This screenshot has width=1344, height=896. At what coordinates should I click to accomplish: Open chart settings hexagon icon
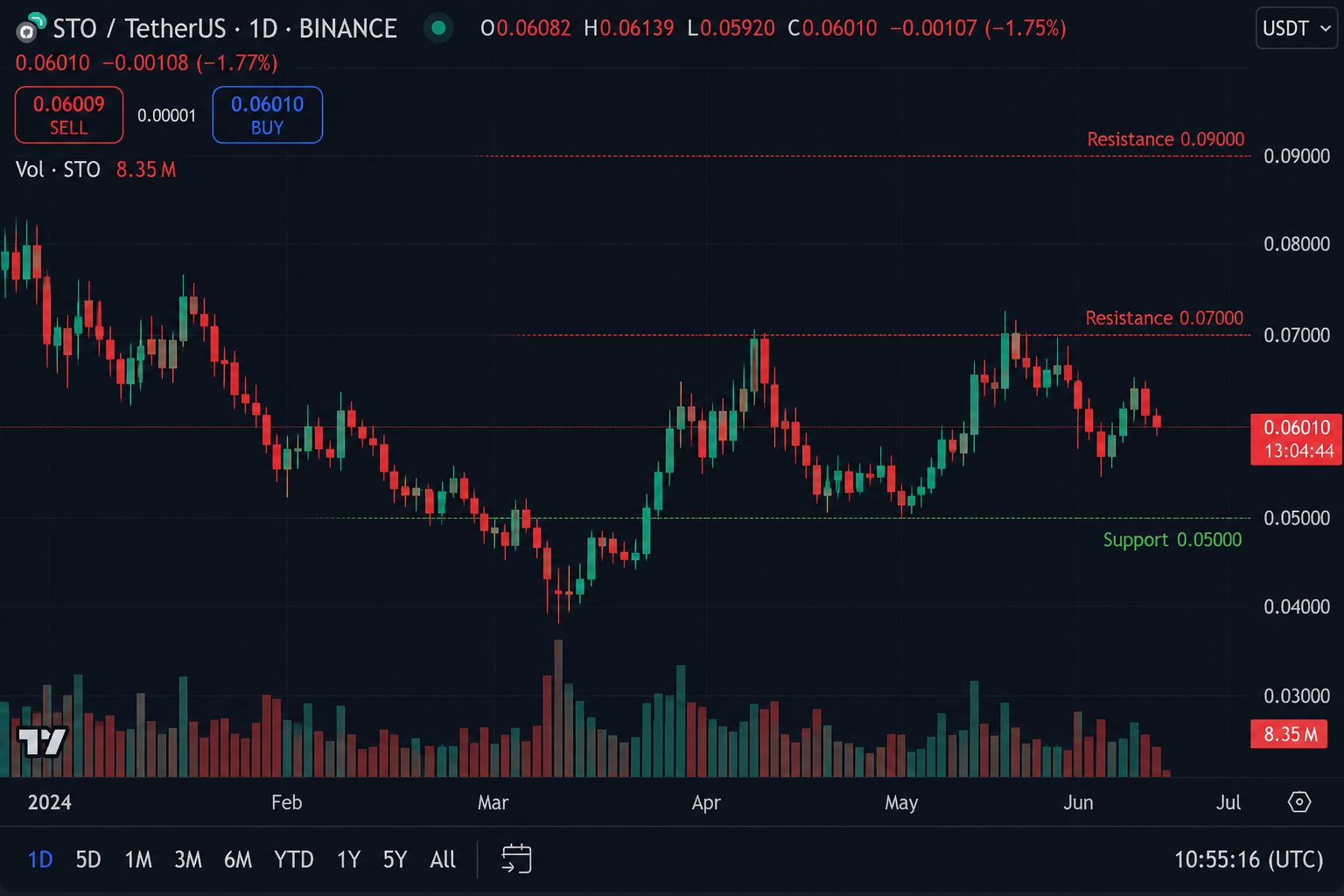[x=1299, y=801]
